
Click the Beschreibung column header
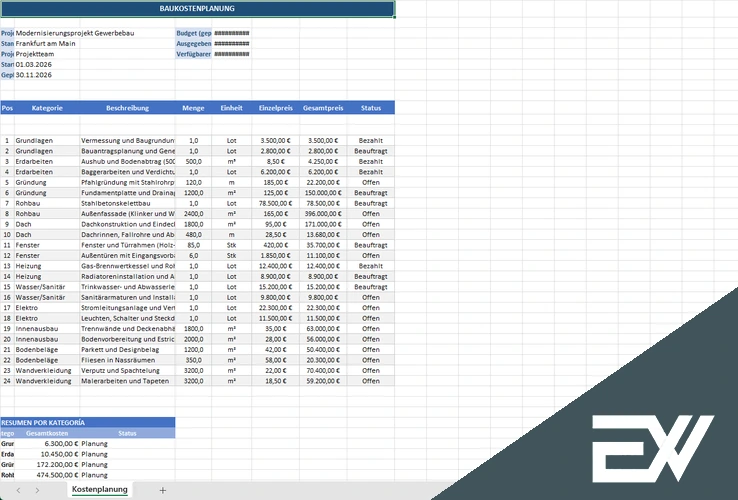pyautogui.click(x=128, y=108)
